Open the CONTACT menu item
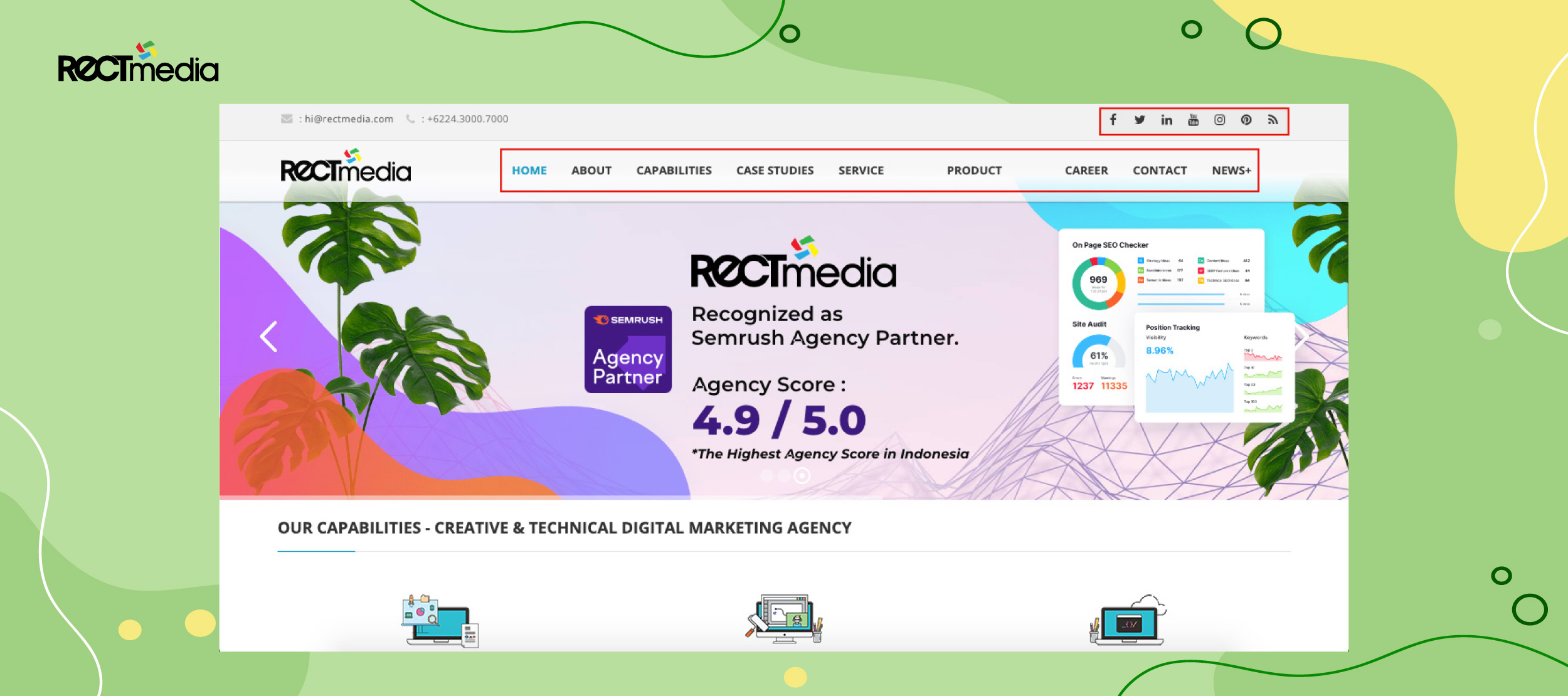The image size is (1568, 696). pos(1160,171)
